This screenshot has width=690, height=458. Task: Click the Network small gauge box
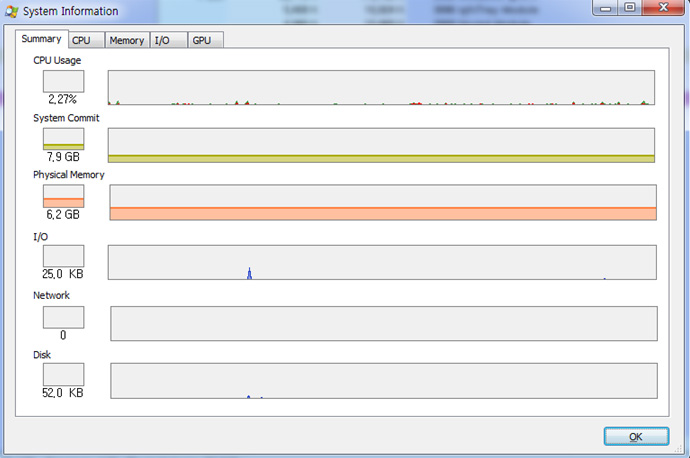63,317
